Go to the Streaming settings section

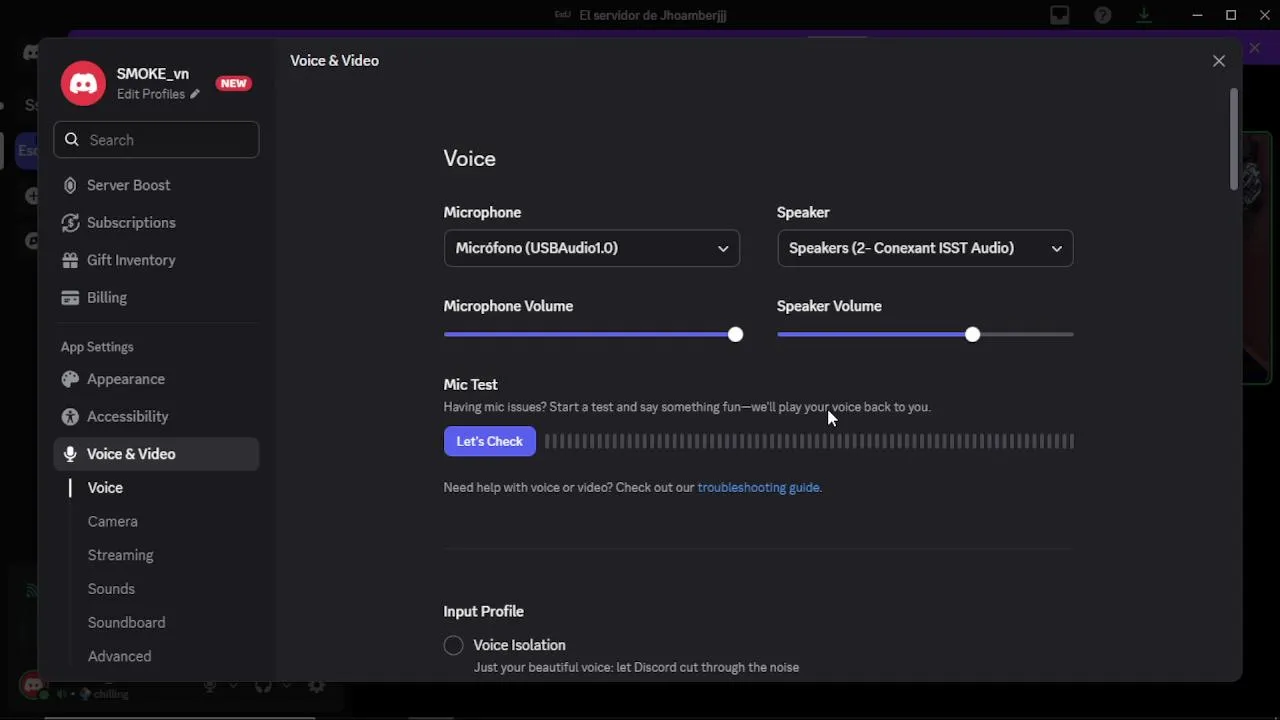120,555
